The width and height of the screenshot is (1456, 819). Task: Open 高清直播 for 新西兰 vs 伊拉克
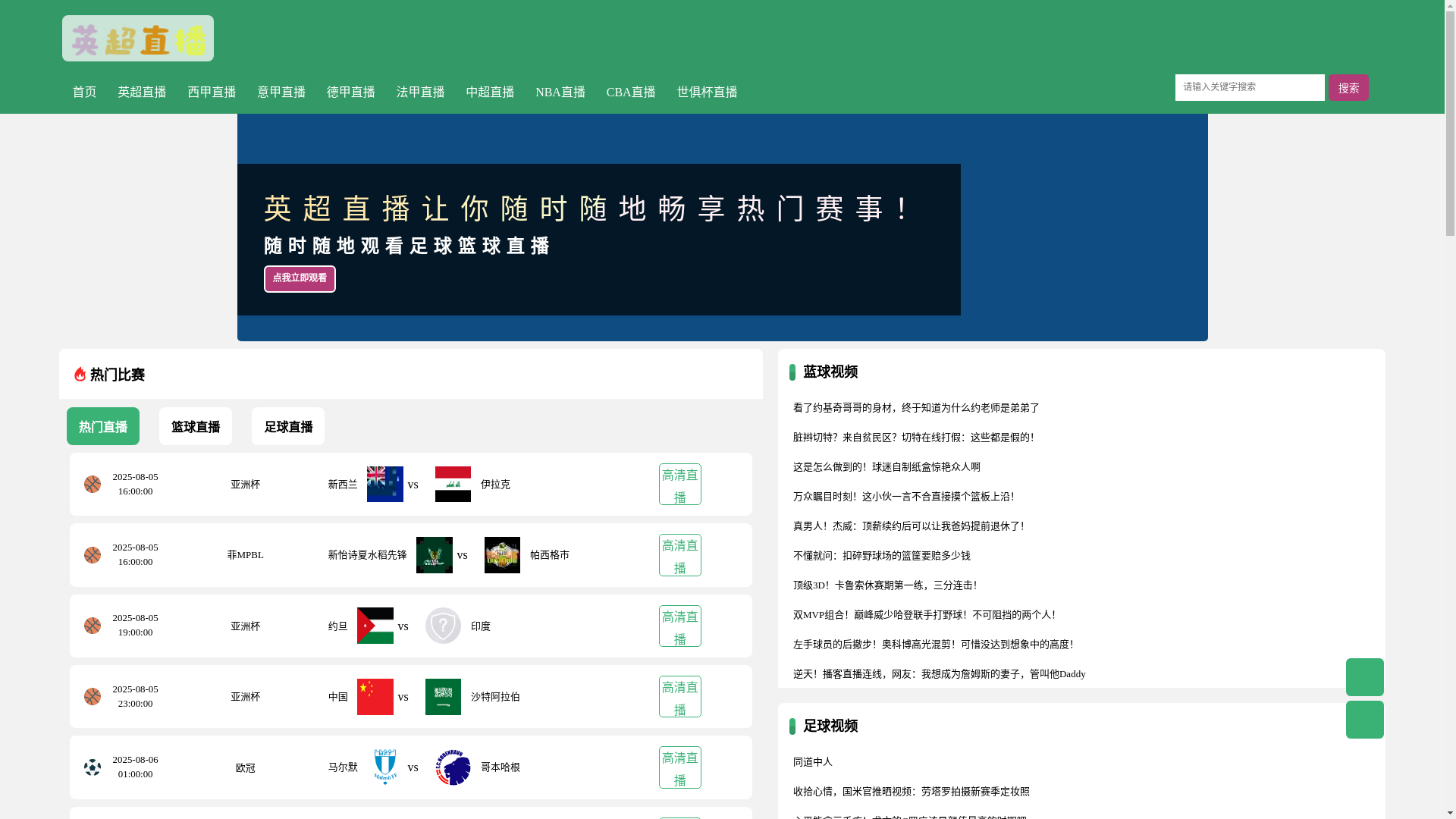(x=680, y=485)
